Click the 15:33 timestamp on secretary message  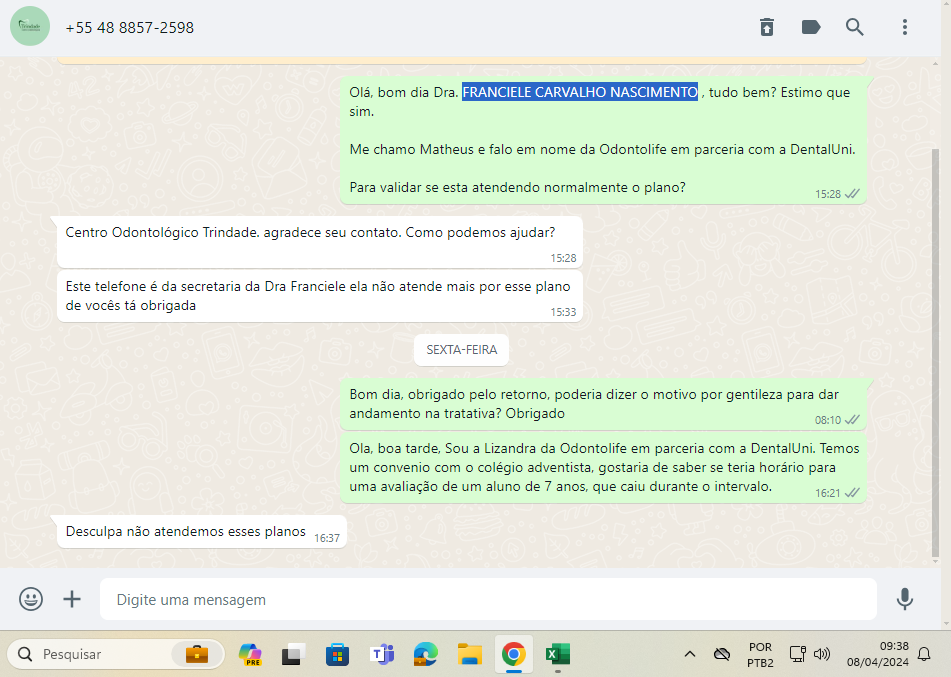click(563, 312)
